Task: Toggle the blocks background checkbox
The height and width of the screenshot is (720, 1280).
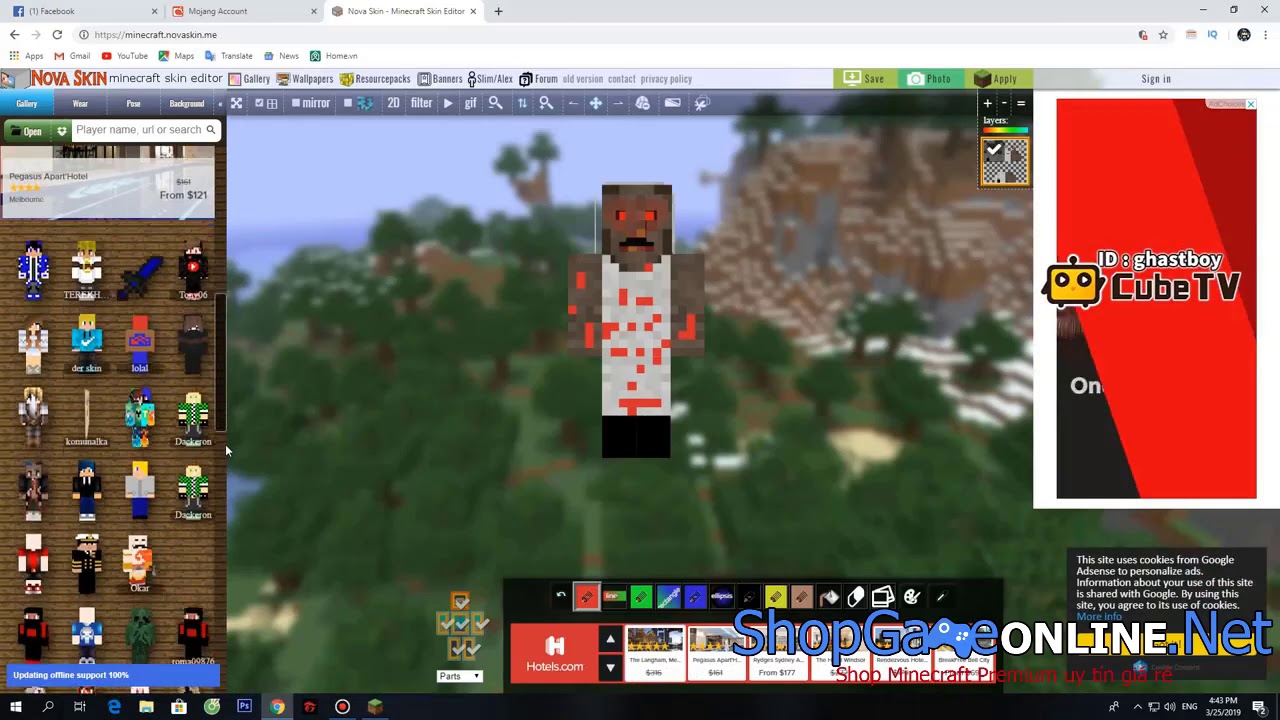Action: pos(347,103)
